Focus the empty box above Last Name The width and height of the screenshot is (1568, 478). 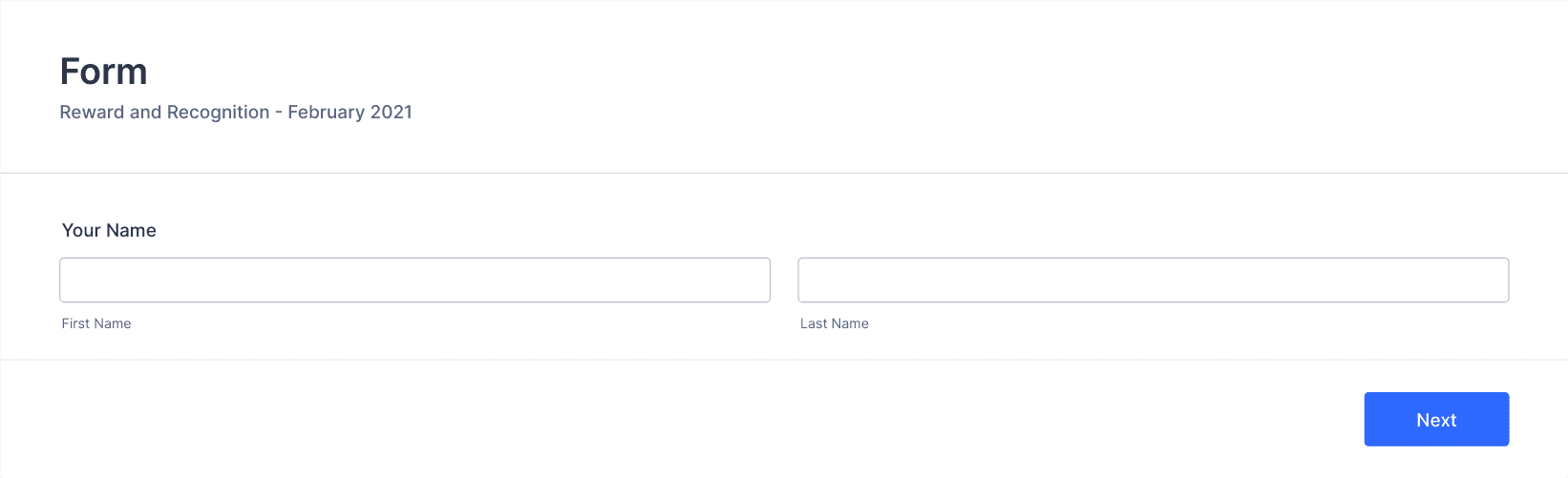pyautogui.click(x=1153, y=280)
